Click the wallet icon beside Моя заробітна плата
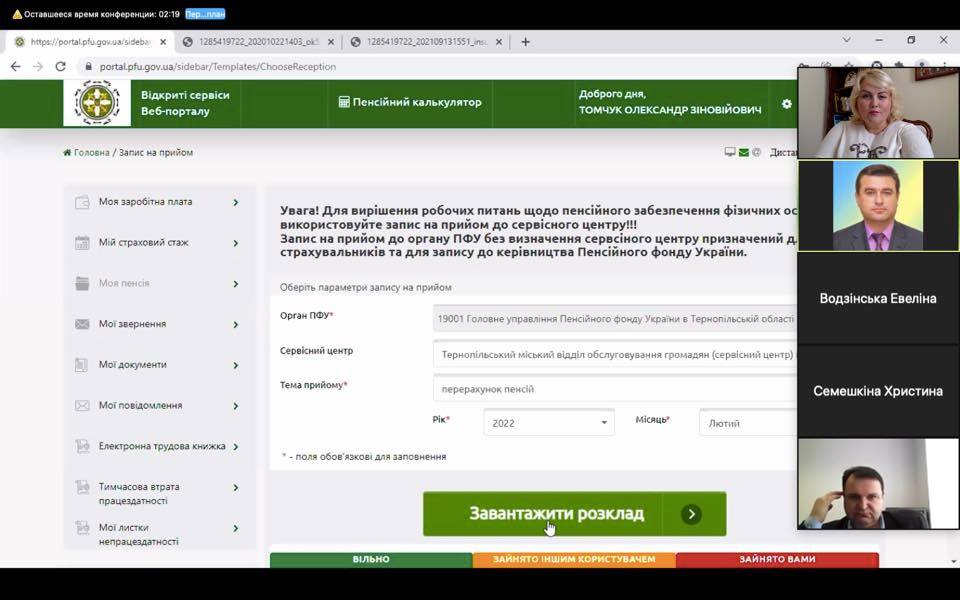 click(82, 202)
